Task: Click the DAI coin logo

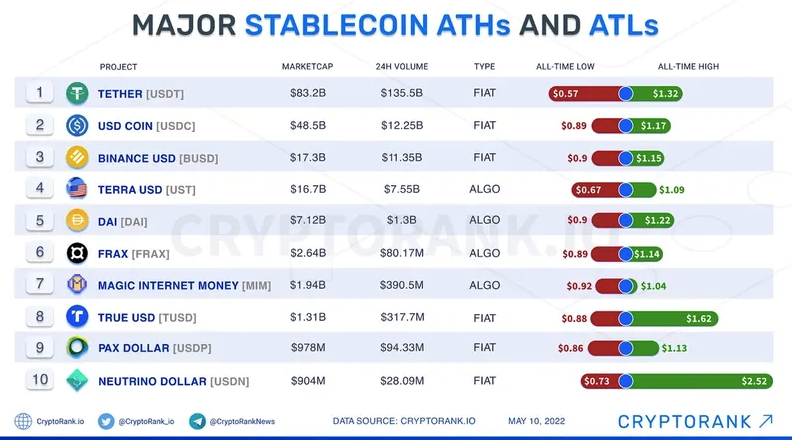Action: [x=77, y=221]
